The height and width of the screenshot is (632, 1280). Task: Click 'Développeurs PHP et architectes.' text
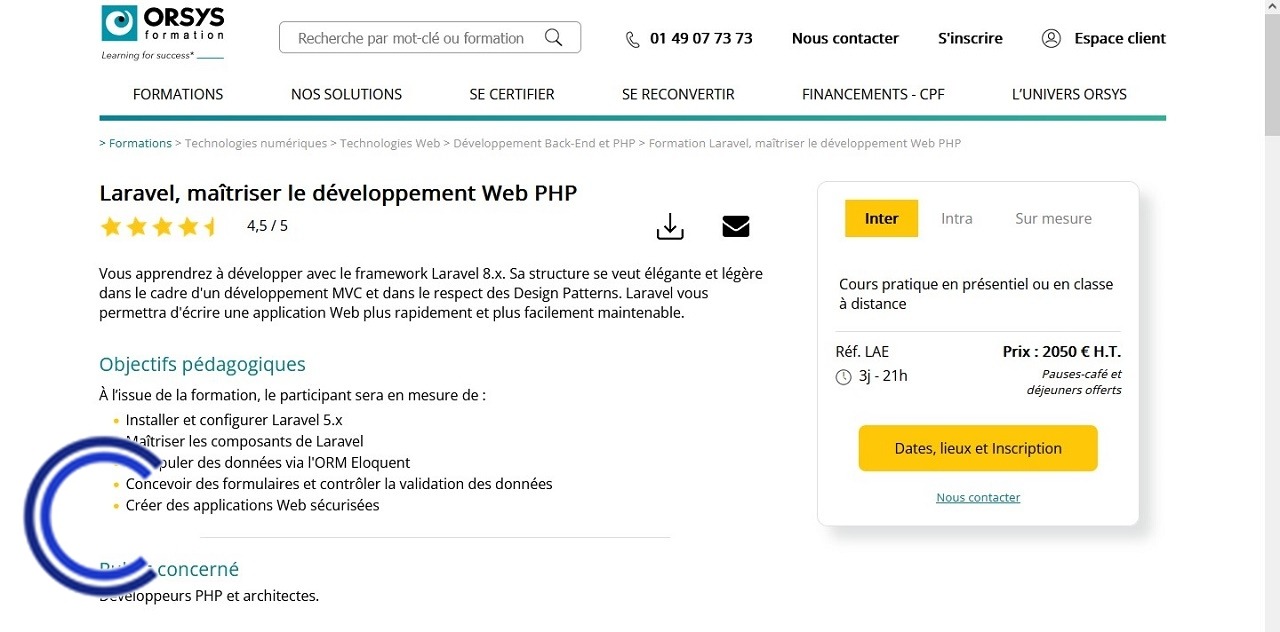click(209, 596)
